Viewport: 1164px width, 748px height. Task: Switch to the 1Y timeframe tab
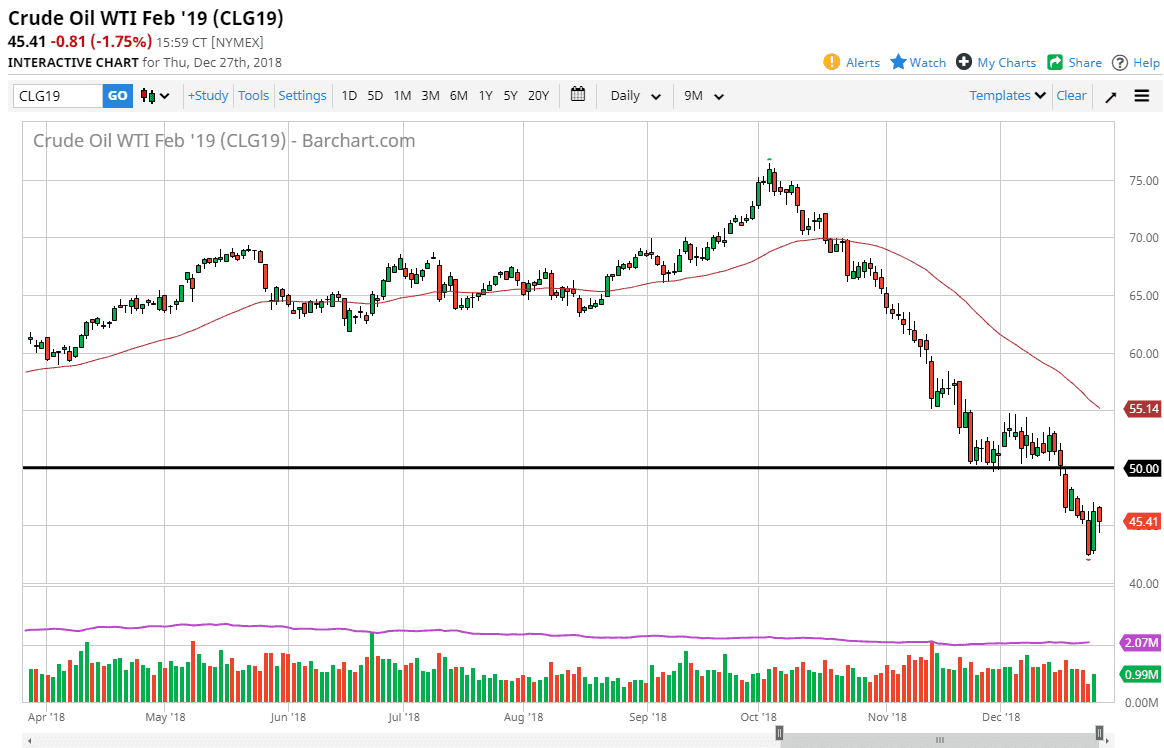[485, 95]
